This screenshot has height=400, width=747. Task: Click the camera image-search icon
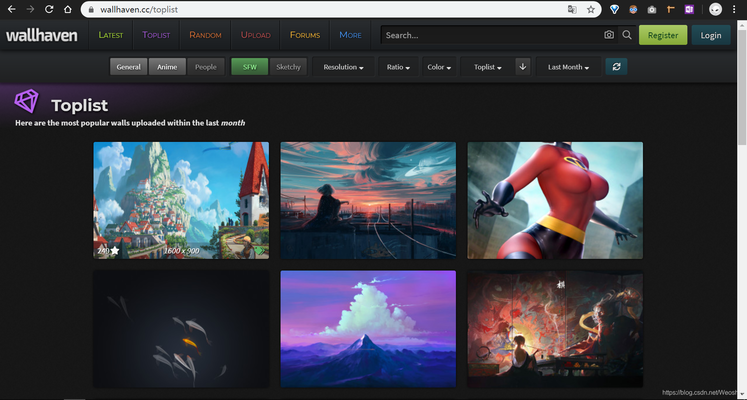(x=609, y=35)
